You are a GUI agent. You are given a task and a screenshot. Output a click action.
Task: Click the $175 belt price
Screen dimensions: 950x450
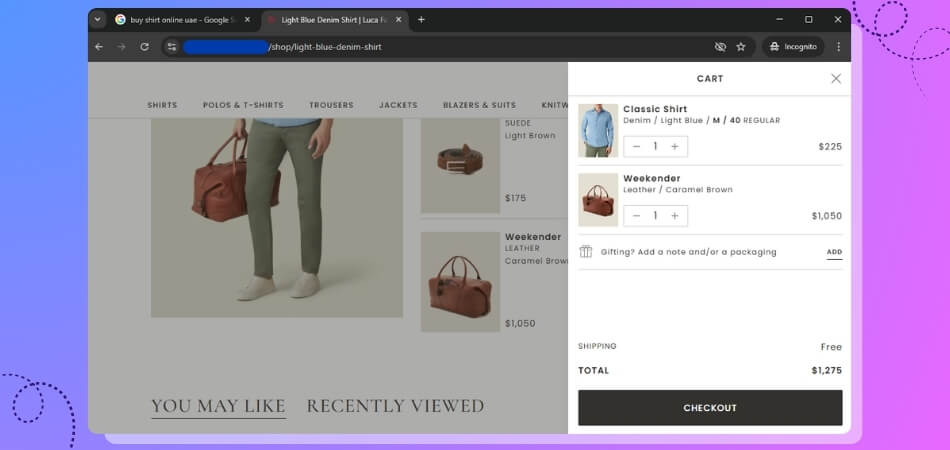(516, 198)
